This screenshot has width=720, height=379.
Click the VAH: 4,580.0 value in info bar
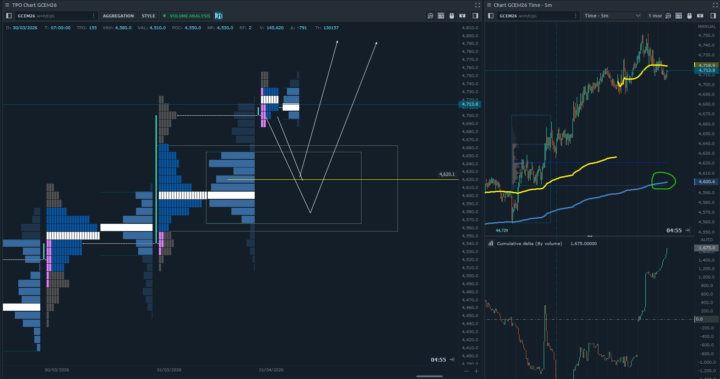pos(118,28)
